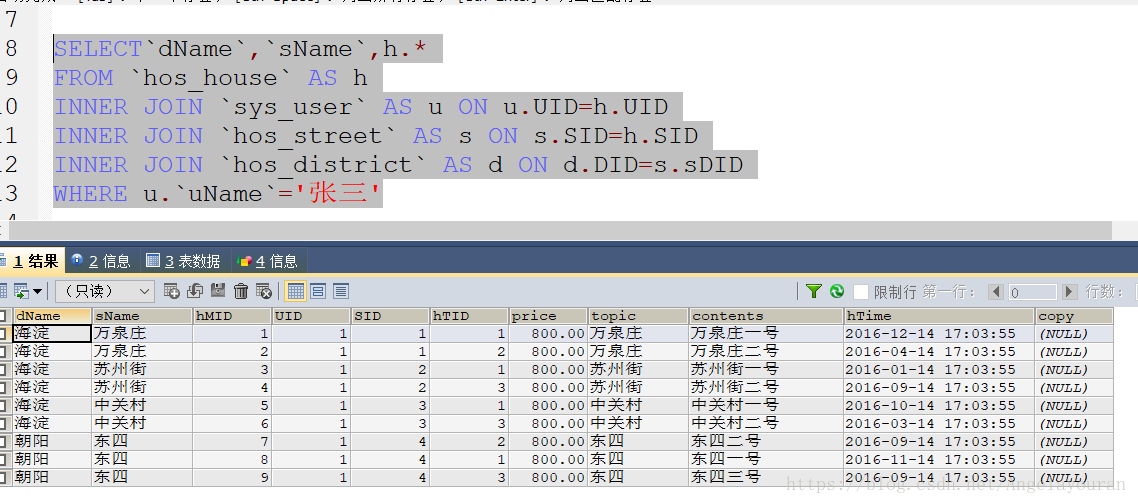Click the sName column header
This screenshot has width=1138, height=504.
[x=142, y=316]
